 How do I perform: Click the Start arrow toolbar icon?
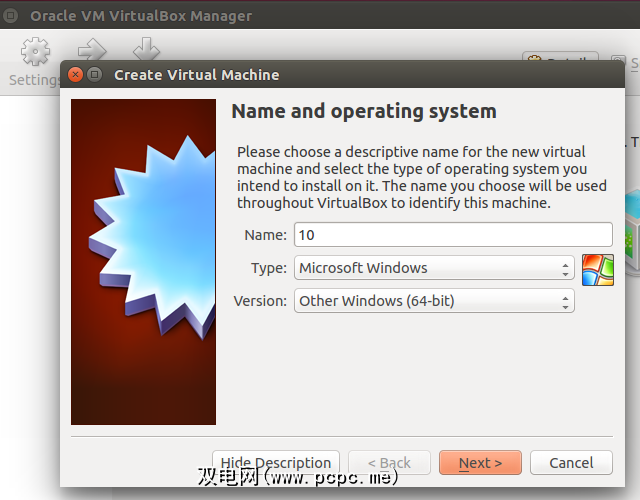[x=92, y=49]
